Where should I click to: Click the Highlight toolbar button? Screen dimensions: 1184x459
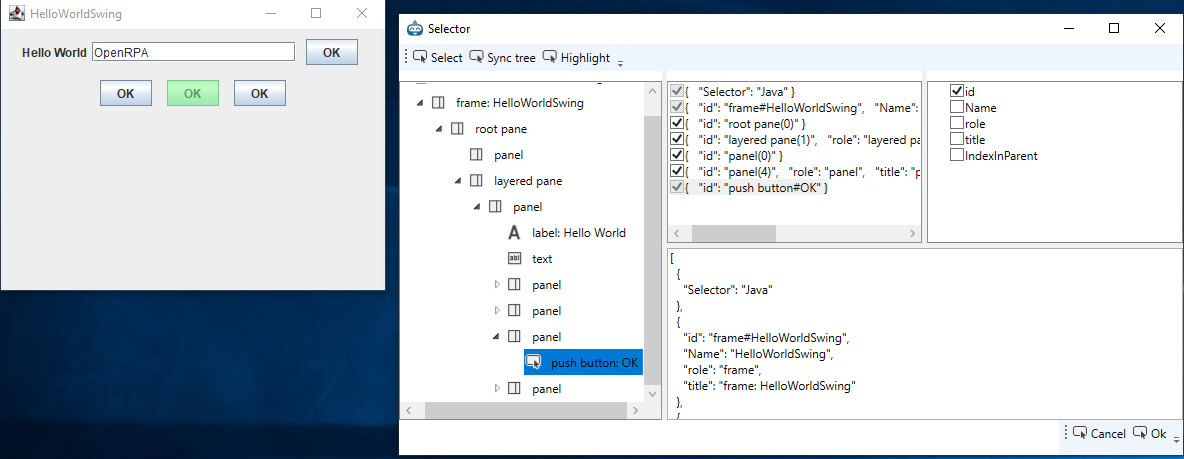click(x=576, y=57)
